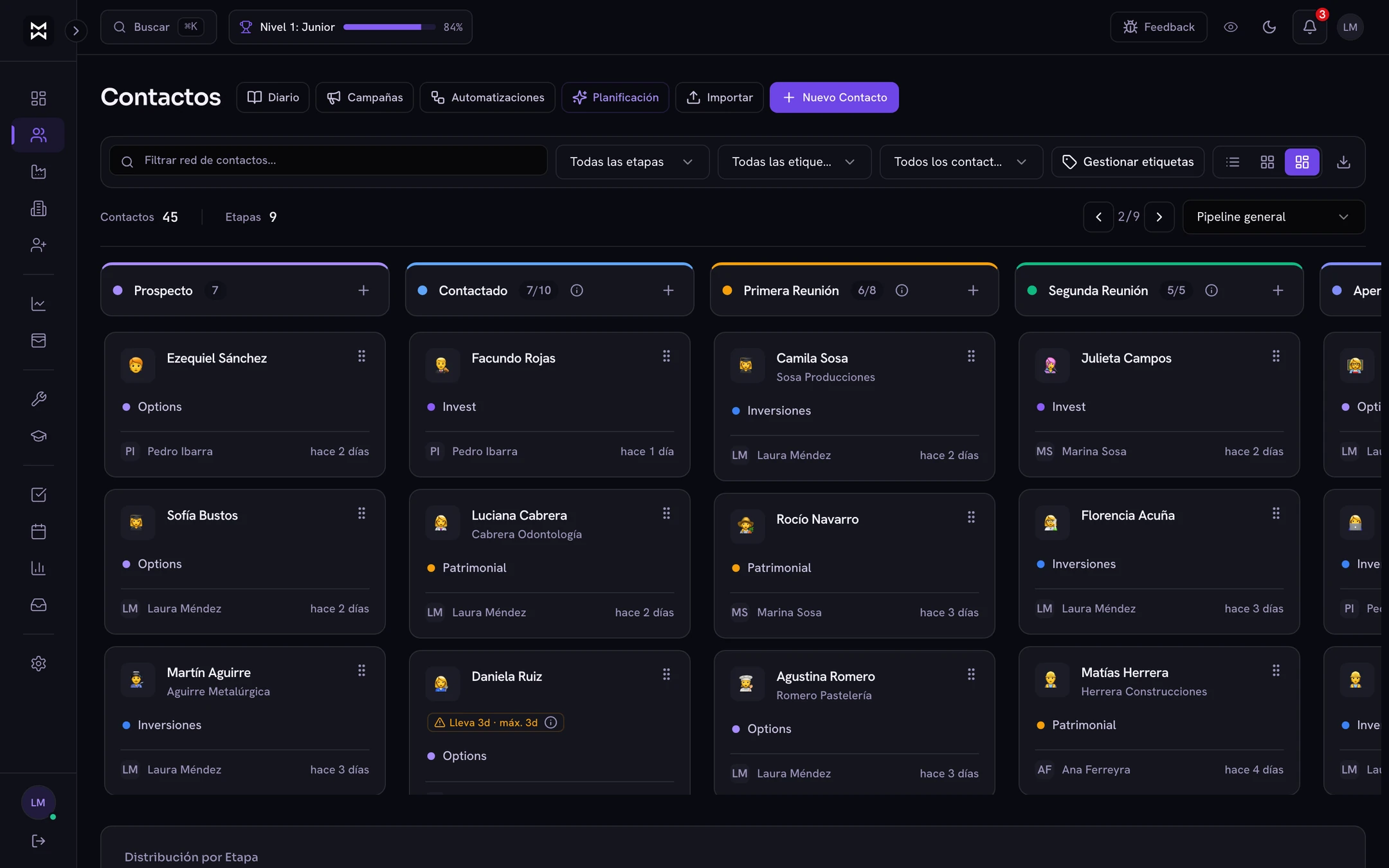Open the Pipeline general dropdown
This screenshot has height=868, width=1389.
click(1273, 217)
